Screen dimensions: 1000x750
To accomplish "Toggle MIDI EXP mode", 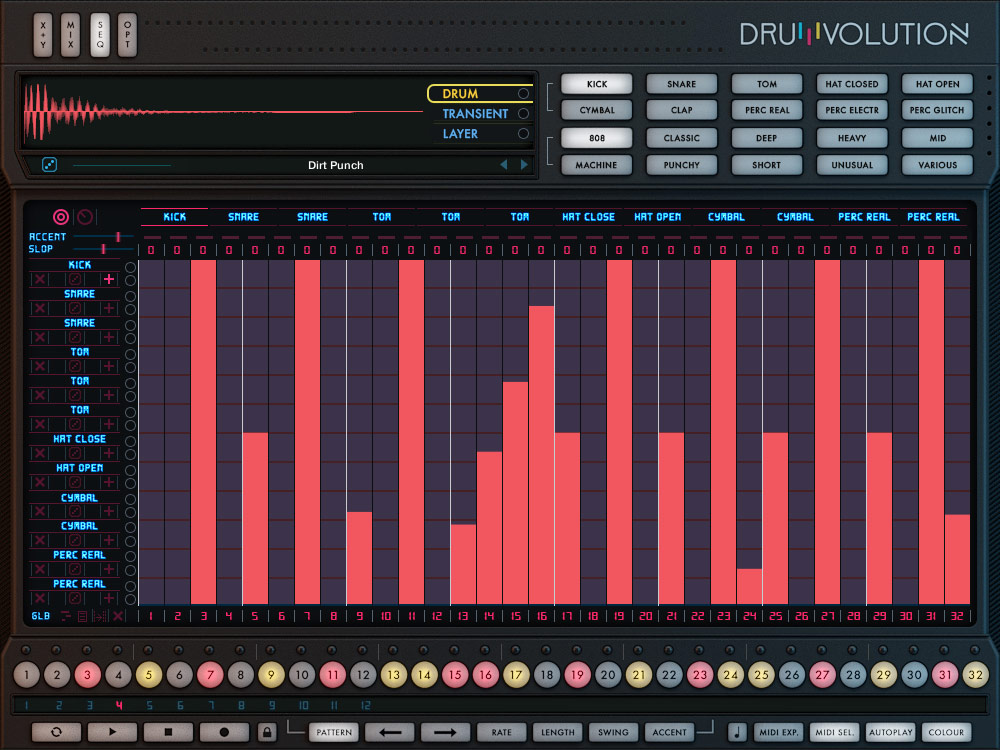I will point(778,732).
